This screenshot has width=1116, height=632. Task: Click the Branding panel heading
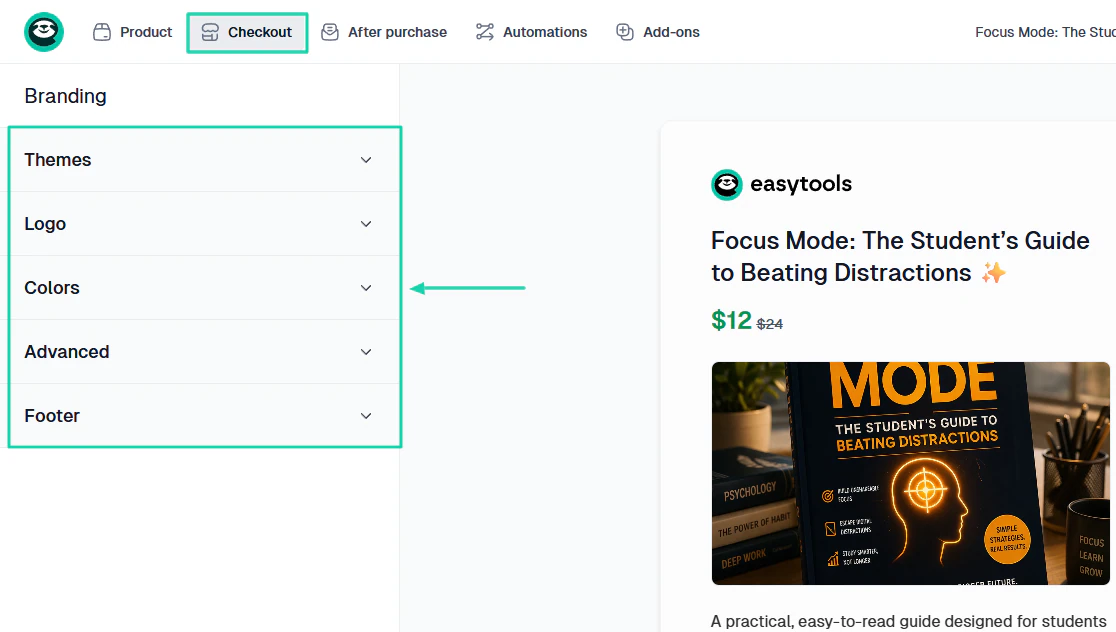pyautogui.click(x=65, y=96)
